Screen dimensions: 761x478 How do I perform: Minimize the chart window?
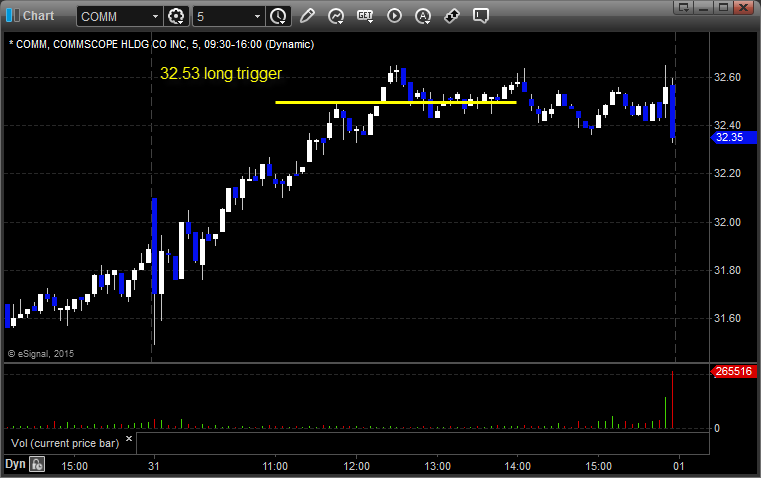coord(703,7)
